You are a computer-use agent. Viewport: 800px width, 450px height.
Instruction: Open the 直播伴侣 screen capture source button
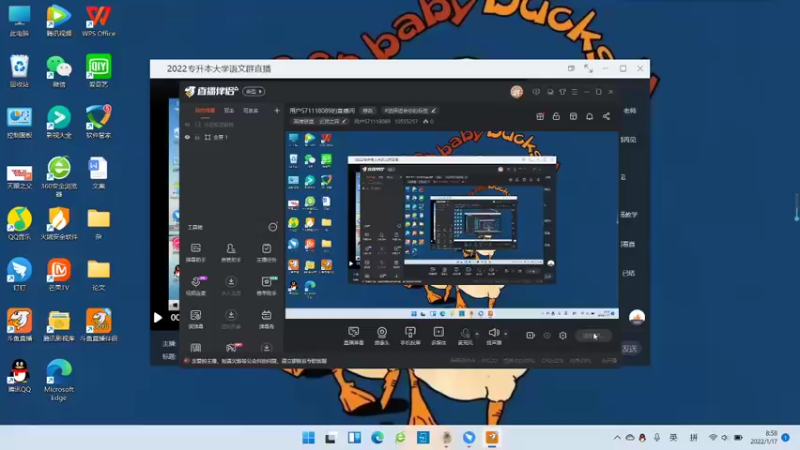[354, 335]
